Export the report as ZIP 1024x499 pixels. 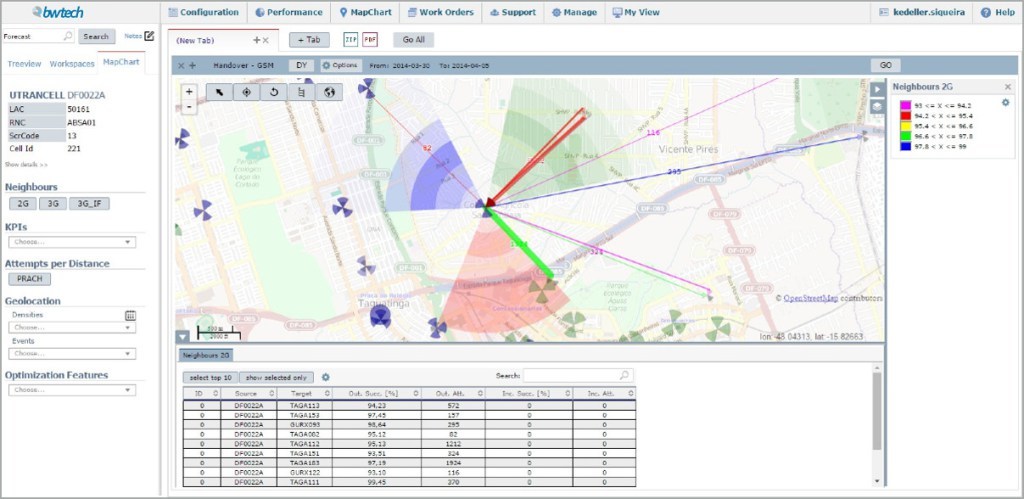pos(350,40)
